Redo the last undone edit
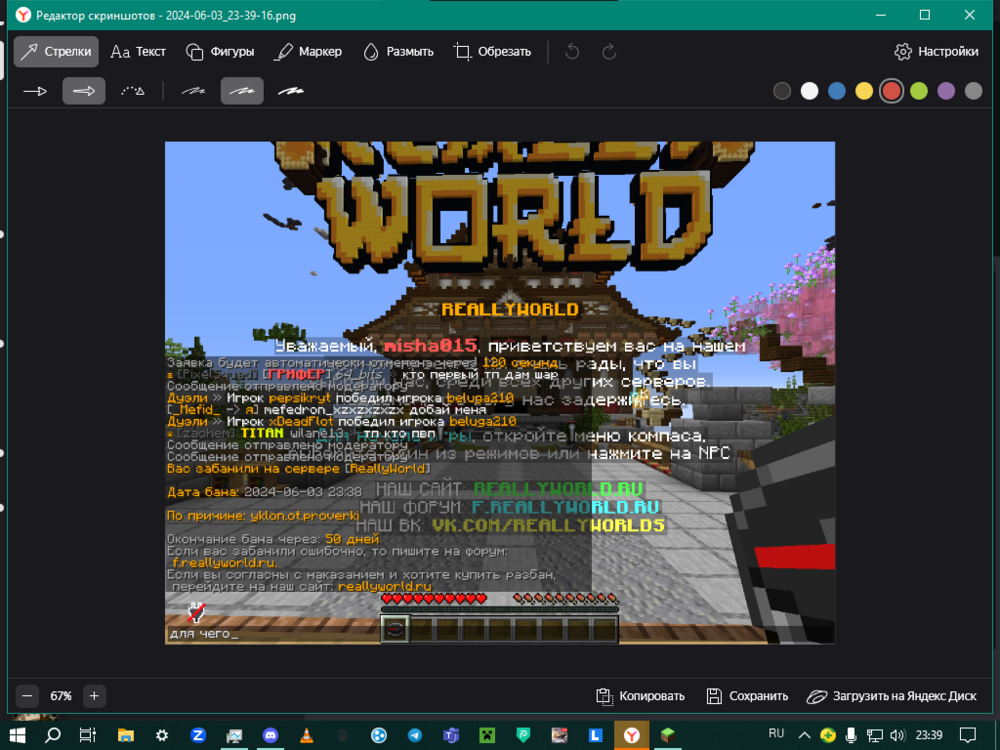Image resolution: width=1000 pixels, height=750 pixels. 609,52
